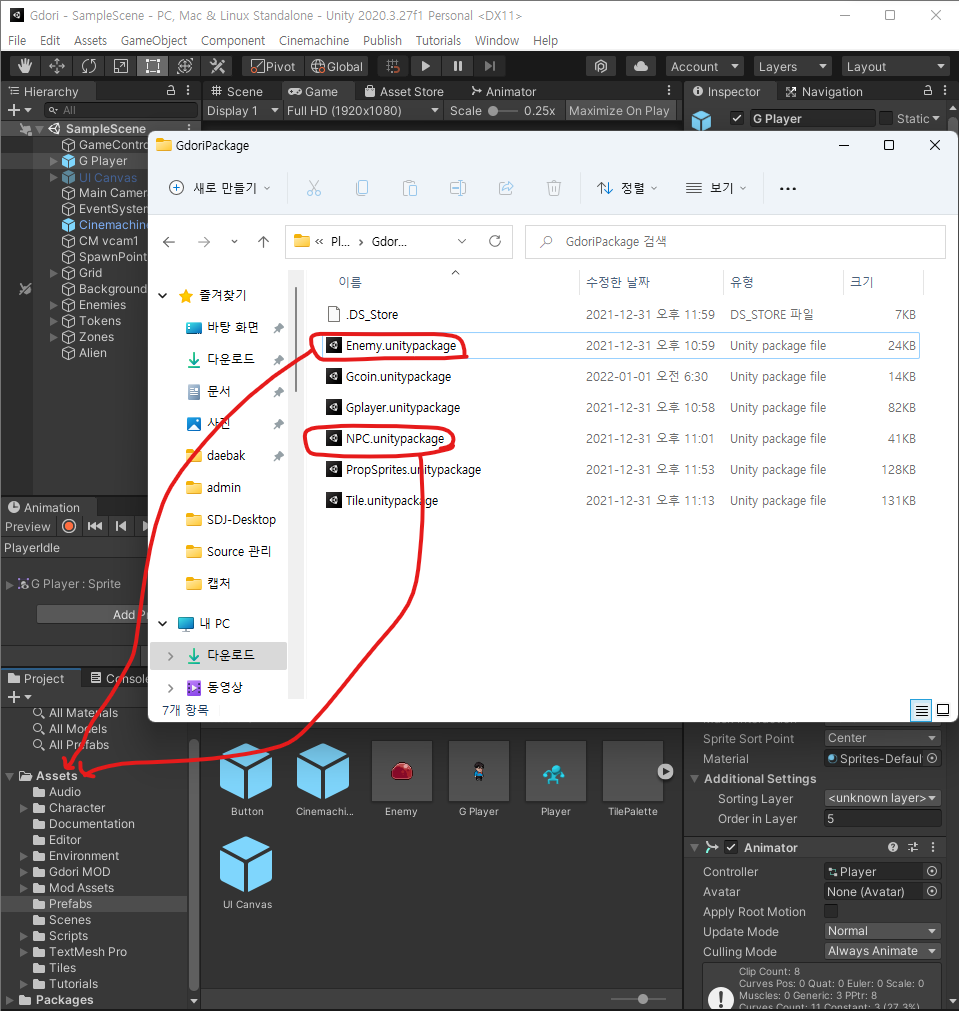
Task: Go back in Explorer navigation
Action: (169, 242)
